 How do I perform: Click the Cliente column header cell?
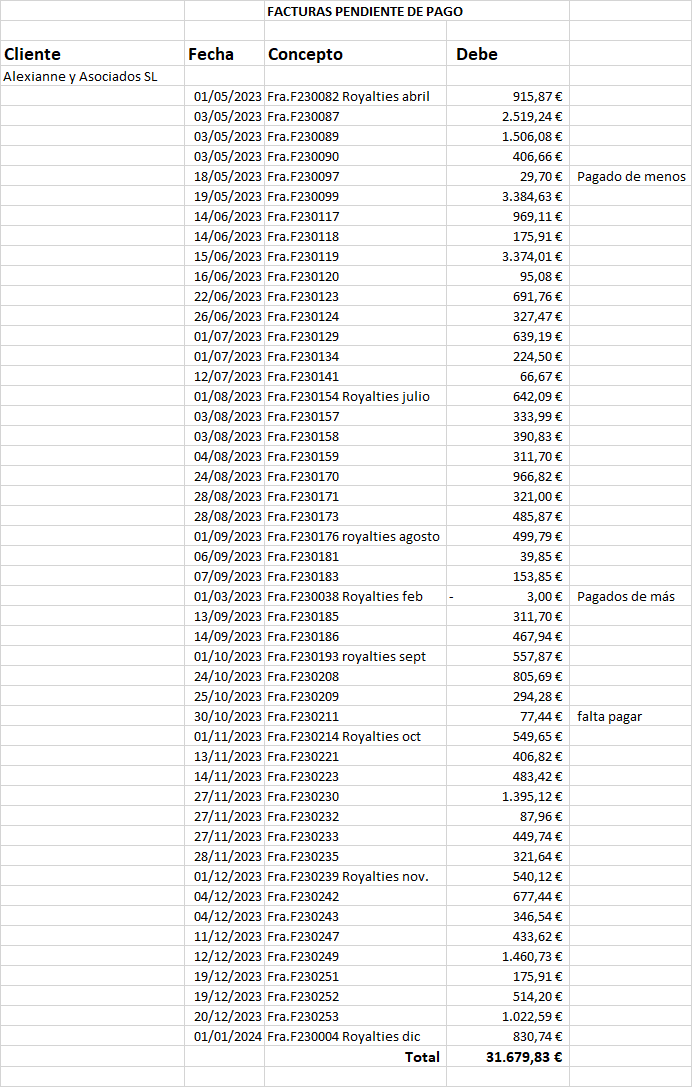(x=32, y=54)
